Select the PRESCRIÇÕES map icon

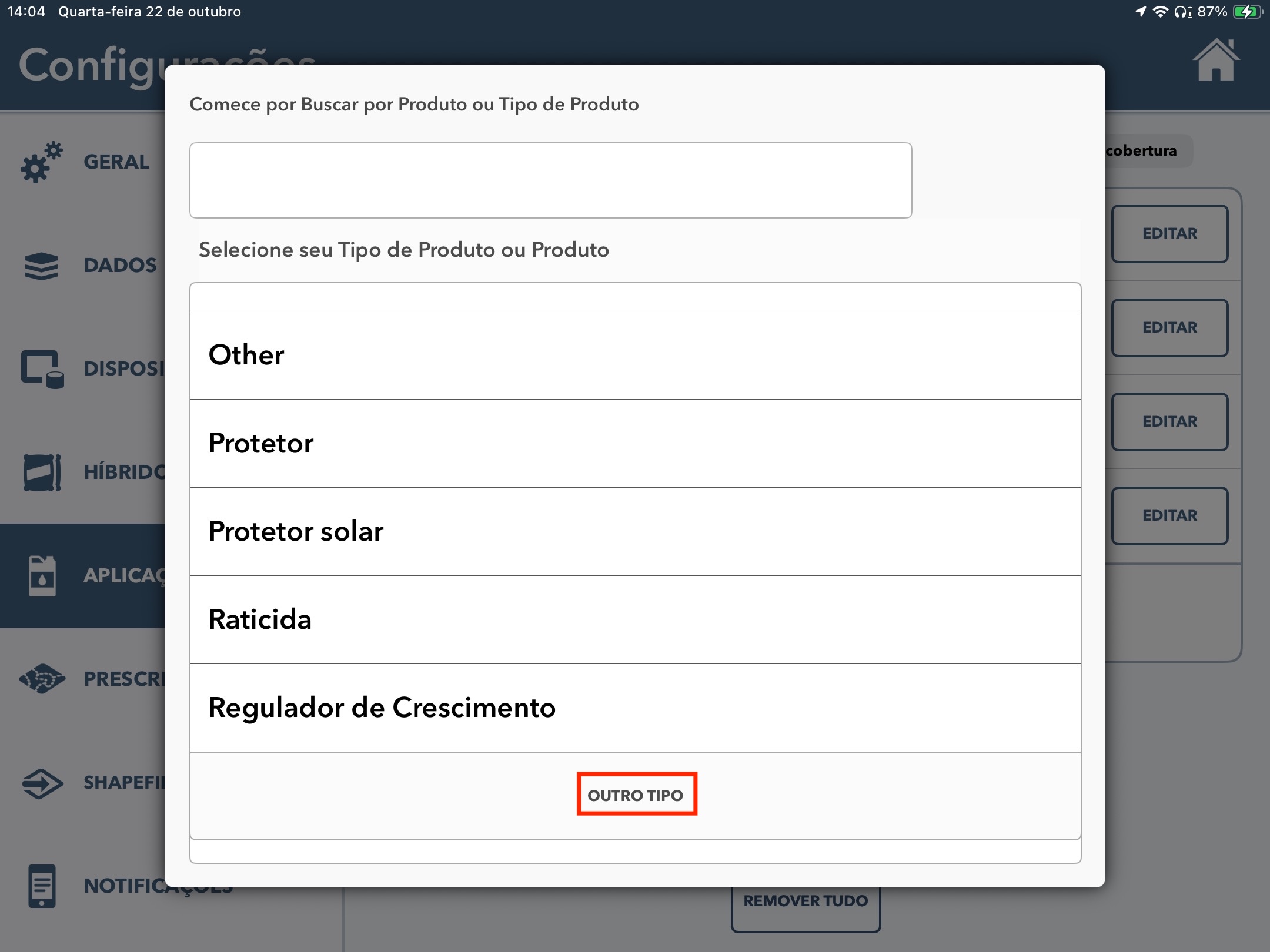coord(40,679)
